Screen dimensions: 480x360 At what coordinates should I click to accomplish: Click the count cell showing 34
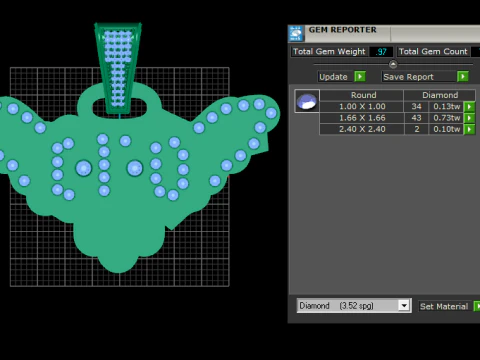416,107
